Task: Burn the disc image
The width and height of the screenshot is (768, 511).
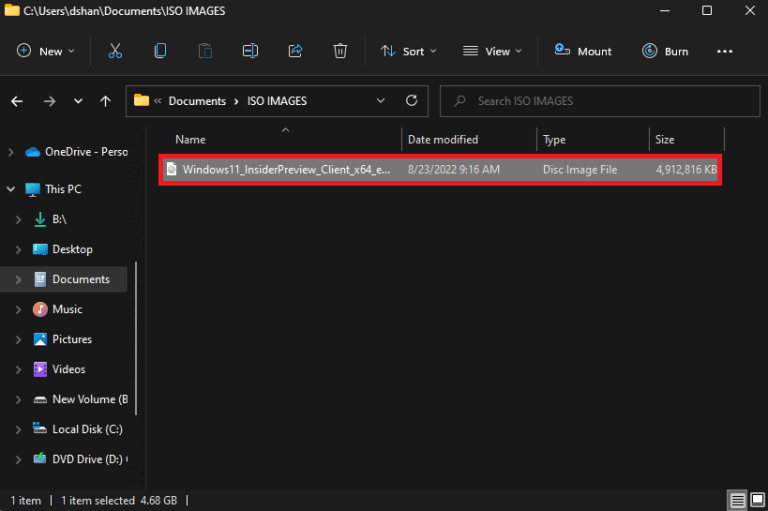Action: [665, 51]
